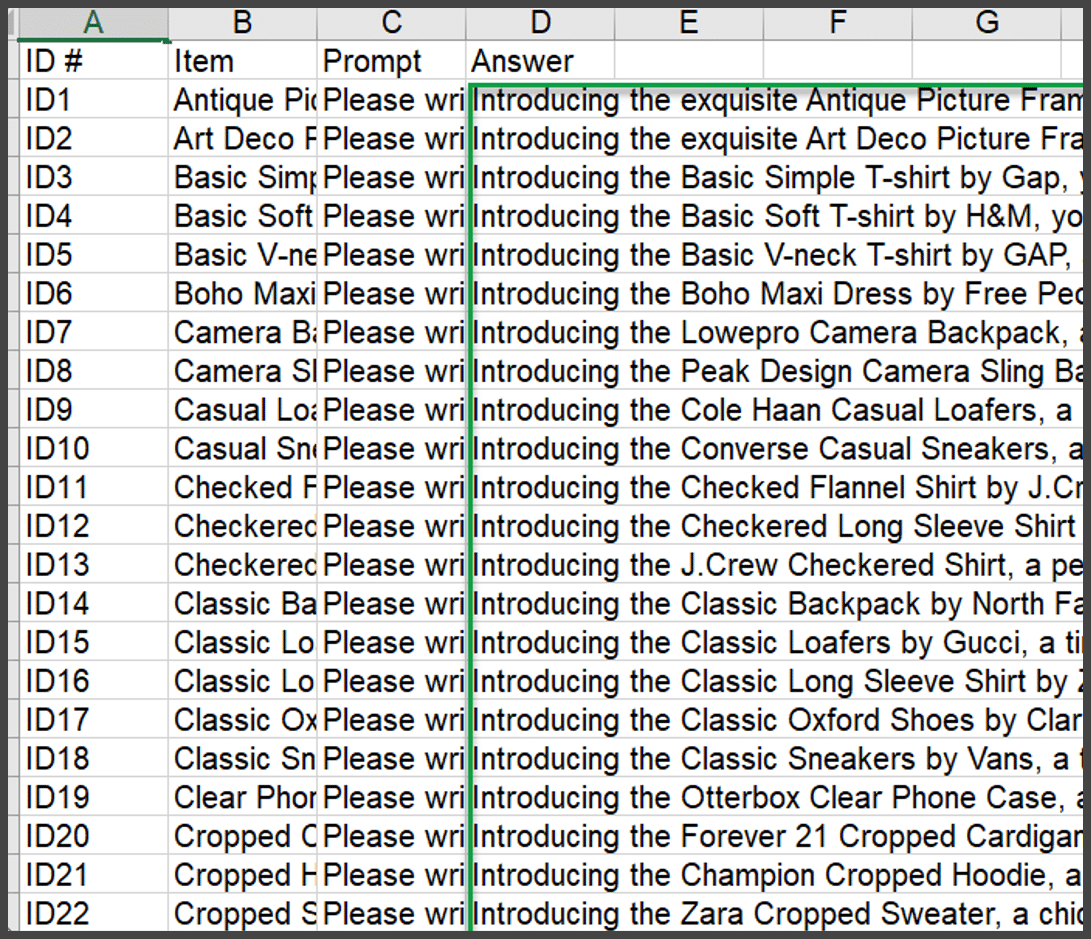This screenshot has height=939, width=1091.
Task: Click column G header
Action: point(986,23)
